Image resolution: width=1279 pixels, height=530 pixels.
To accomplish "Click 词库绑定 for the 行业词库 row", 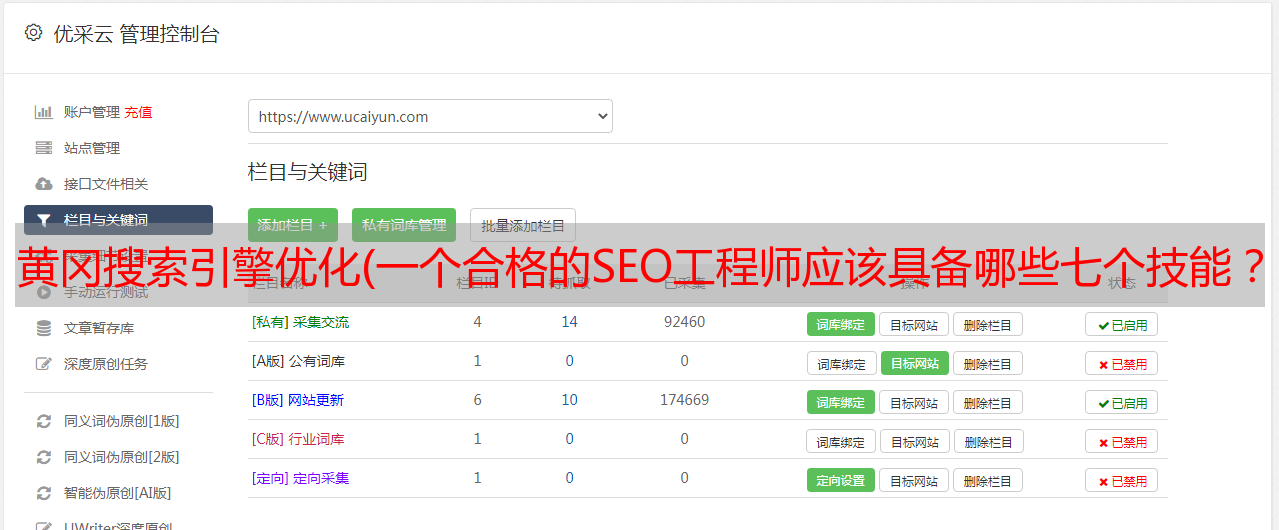I will click(841, 441).
